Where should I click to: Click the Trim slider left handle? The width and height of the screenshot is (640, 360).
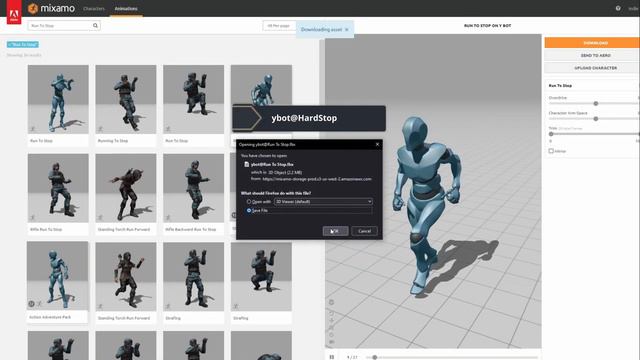pos(551,134)
